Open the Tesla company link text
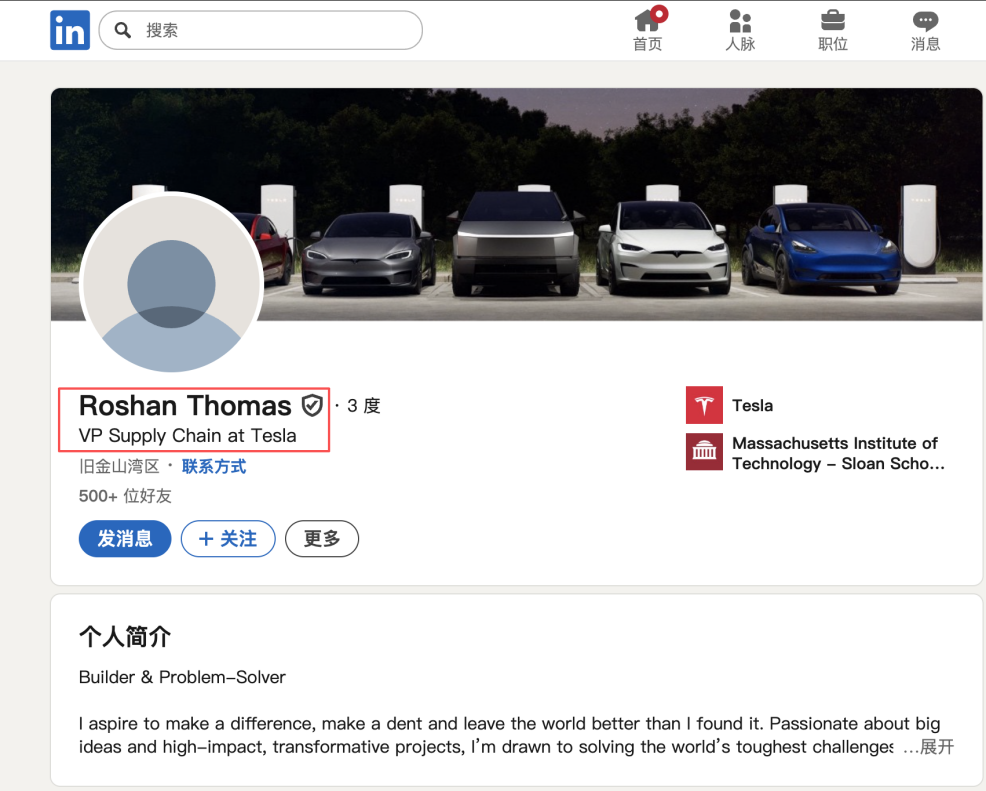Screen dimensions: 986x791 (752, 405)
